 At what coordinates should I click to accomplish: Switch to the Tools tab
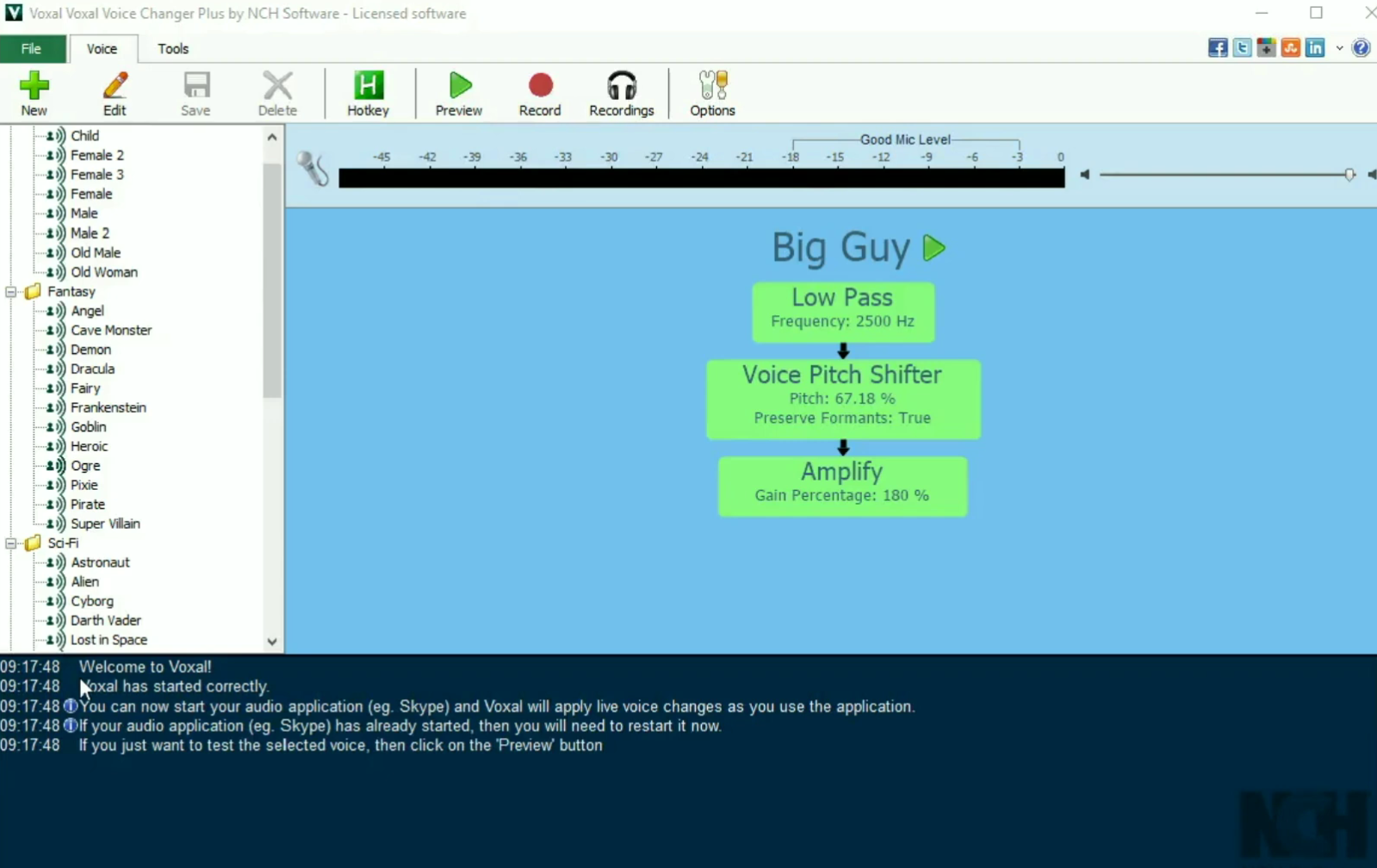(x=173, y=49)
